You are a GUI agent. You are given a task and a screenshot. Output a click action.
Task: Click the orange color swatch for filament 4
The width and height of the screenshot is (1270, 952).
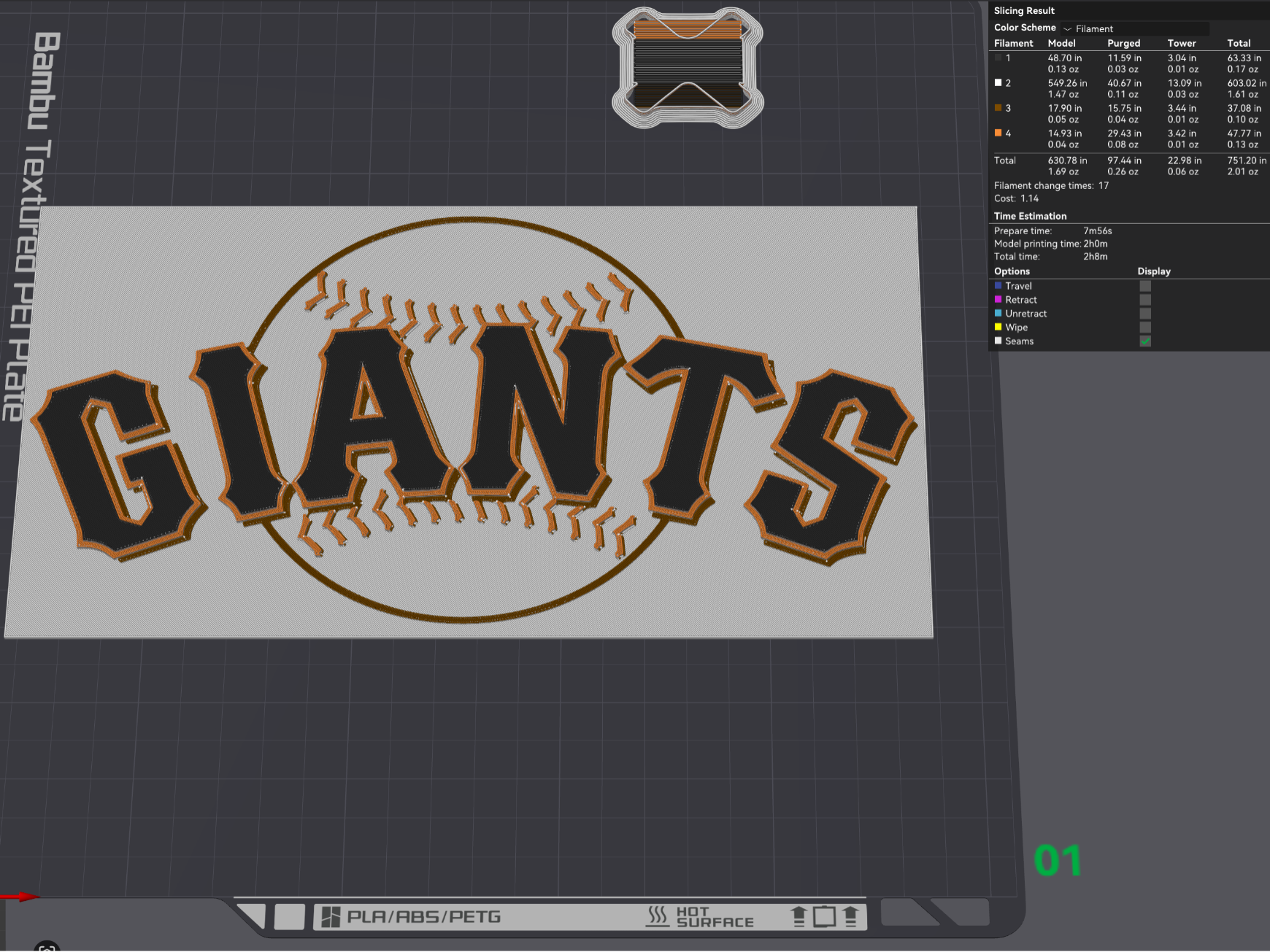coord(998,133)
